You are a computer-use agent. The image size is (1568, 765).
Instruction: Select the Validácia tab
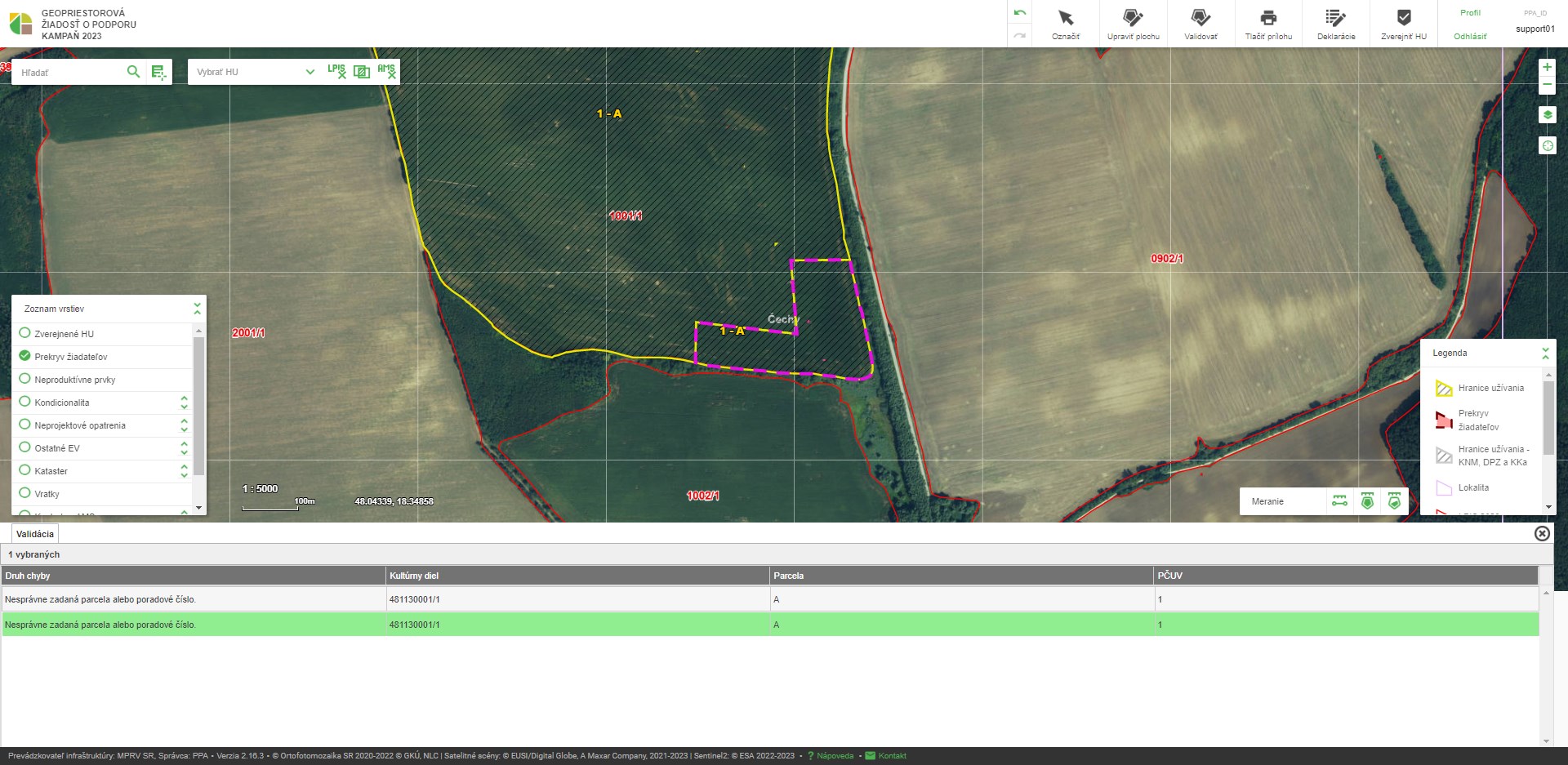35,534
